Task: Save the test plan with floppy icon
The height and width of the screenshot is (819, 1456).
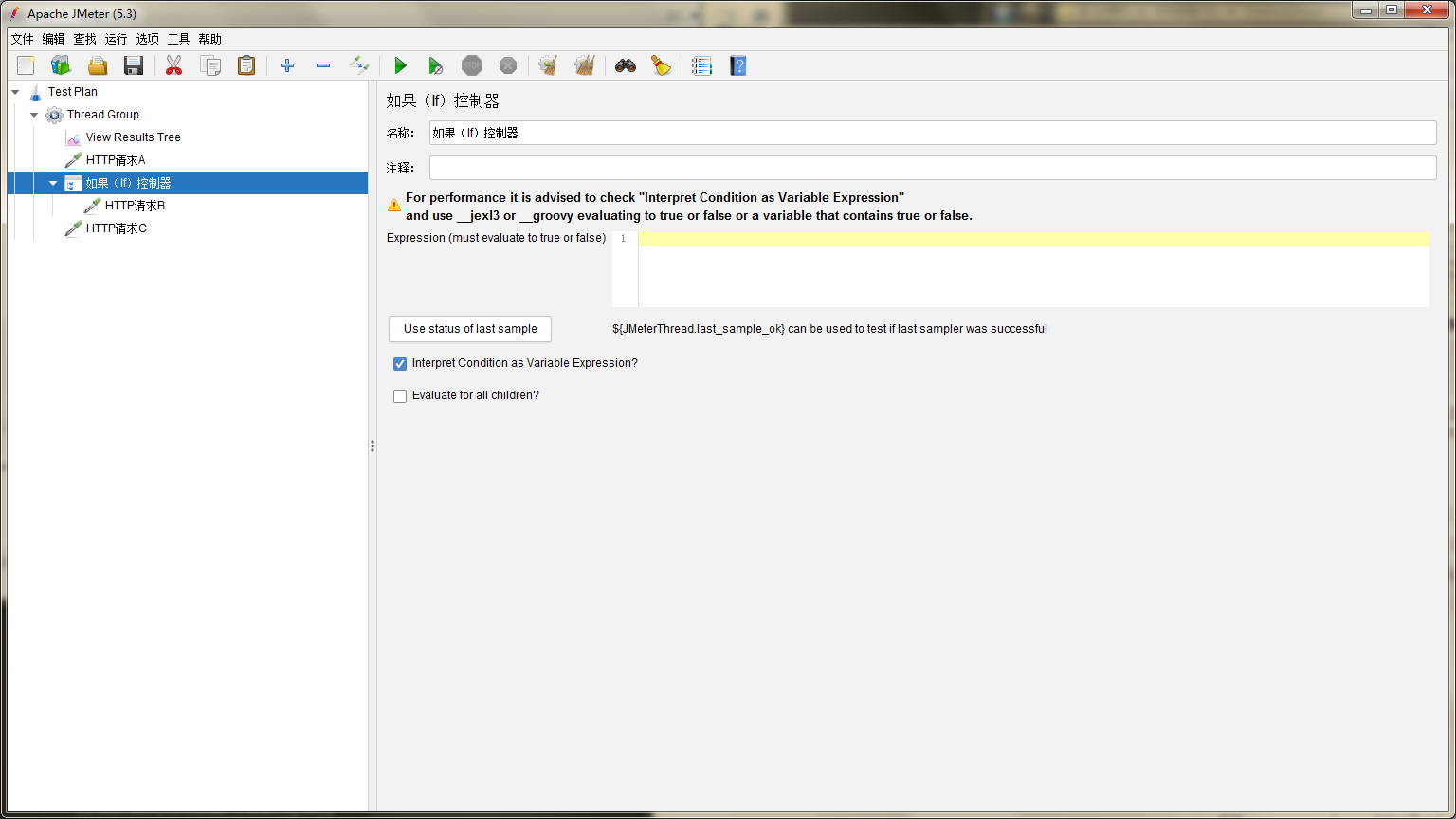Action: click(x=134, y=65)
